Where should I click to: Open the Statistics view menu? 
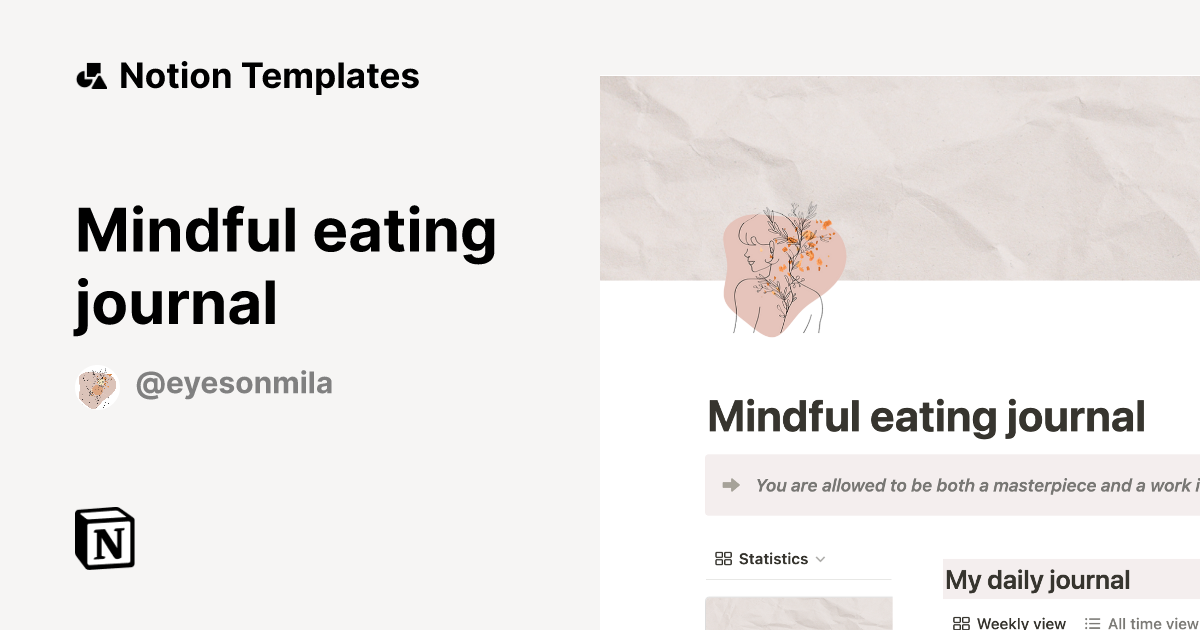(773, 559)
